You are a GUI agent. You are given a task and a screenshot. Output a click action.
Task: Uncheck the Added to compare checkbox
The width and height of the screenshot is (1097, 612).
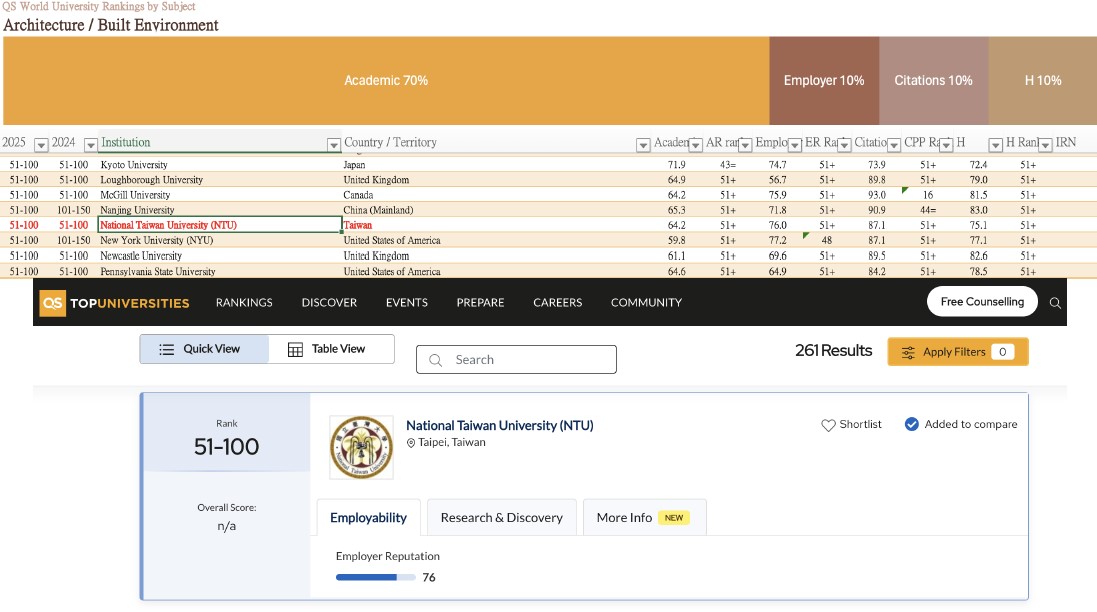tap(912, 424)
